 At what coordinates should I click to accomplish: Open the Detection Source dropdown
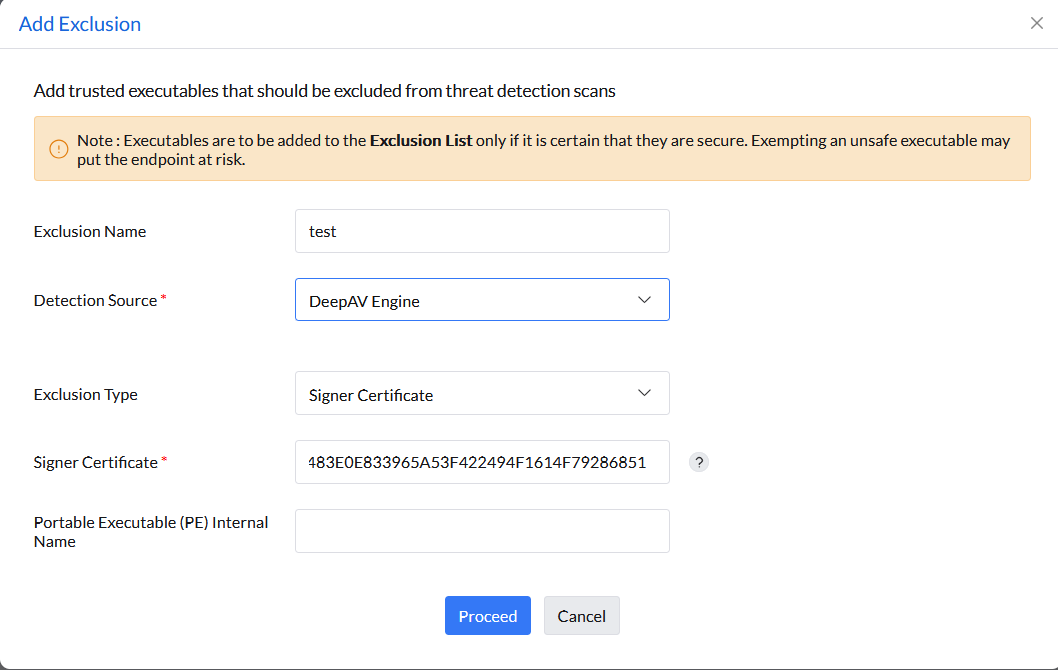pos(482,299)
